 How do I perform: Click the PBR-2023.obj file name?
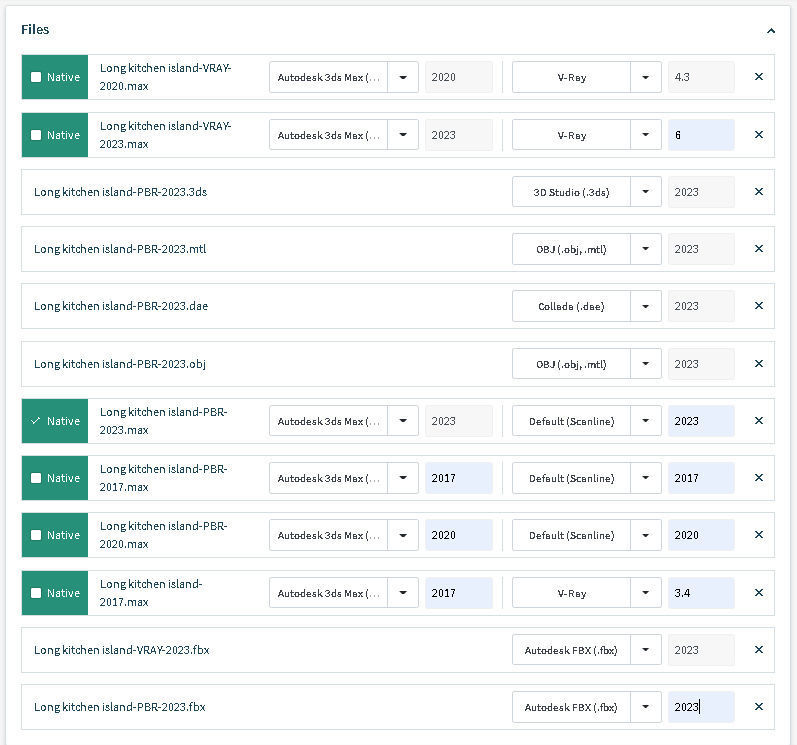(120, 364)
